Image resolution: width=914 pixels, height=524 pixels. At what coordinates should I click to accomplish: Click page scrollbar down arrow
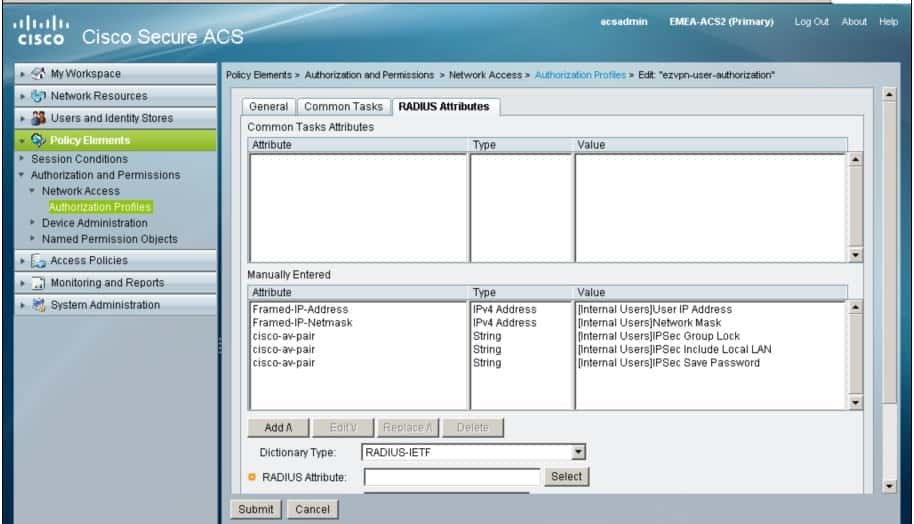[x=889, y=486]
